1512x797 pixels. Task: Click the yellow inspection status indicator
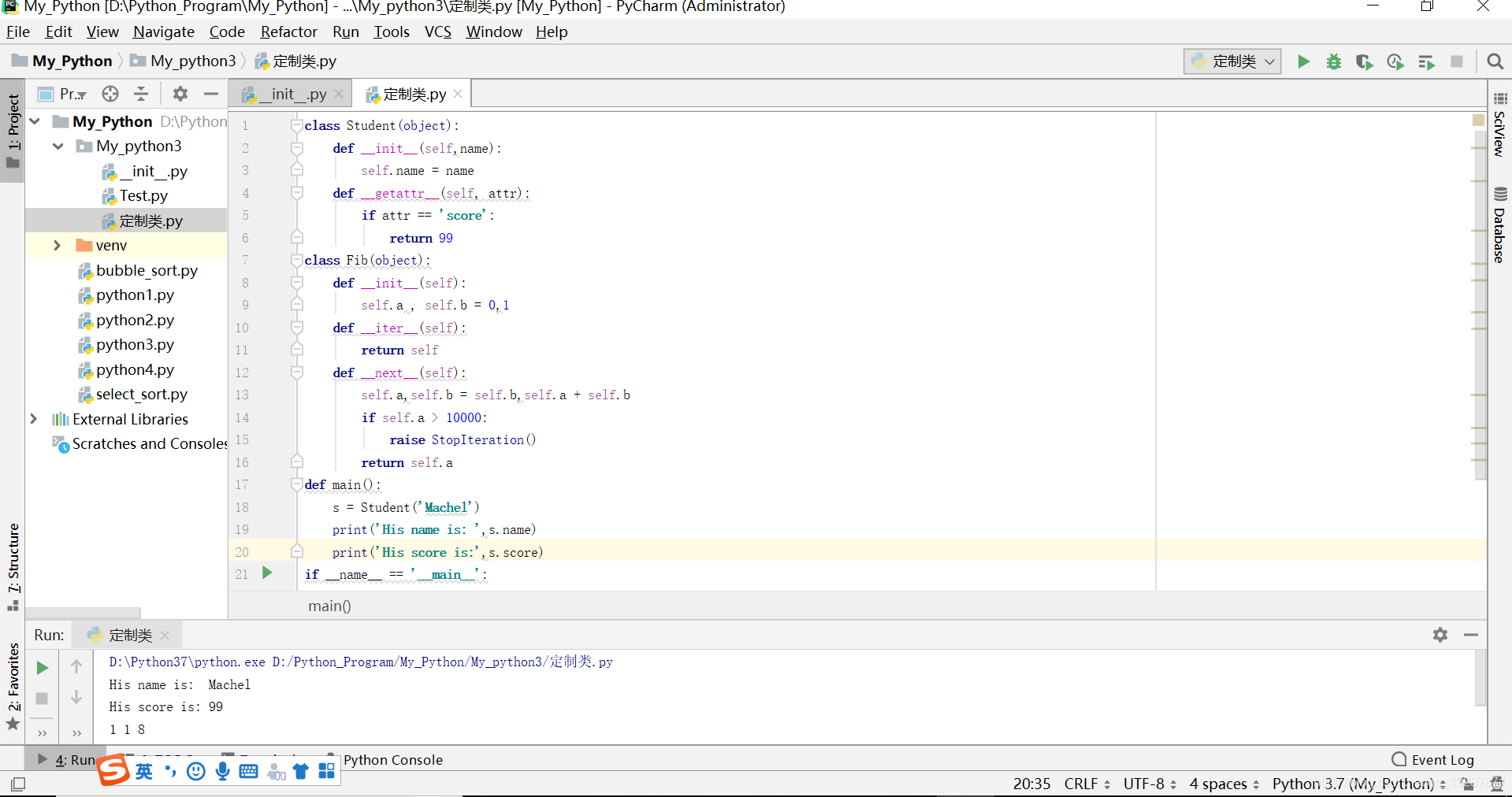click(1478, 120)
